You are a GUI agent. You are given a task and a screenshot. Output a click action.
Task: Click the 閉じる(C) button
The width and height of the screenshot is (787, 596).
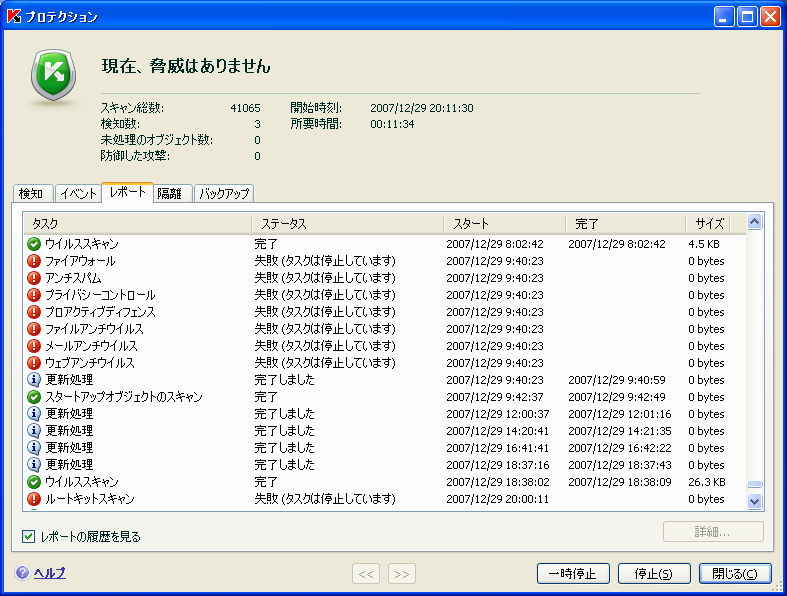click(735, 573)
